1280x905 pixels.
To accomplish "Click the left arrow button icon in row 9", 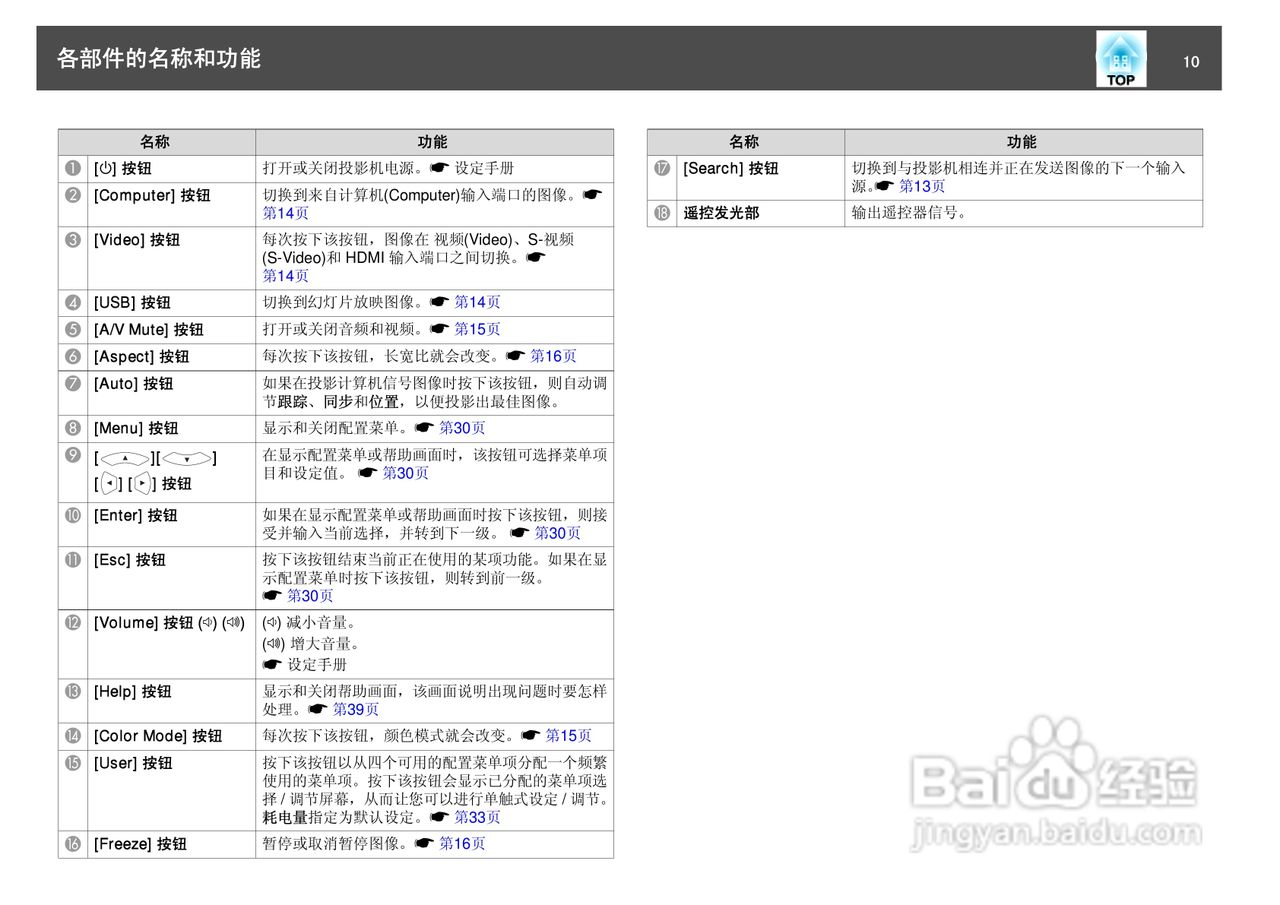I will [x=109, y=484].
